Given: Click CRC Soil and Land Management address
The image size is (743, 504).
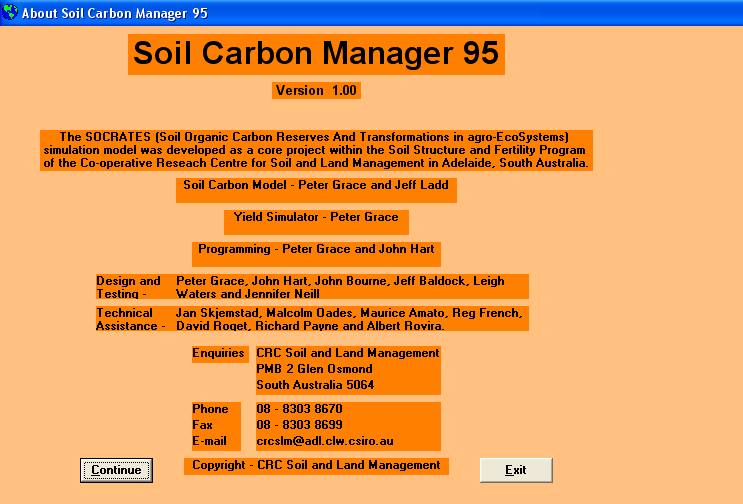Looking at the screenshot, I should click(x=348, y=353).
